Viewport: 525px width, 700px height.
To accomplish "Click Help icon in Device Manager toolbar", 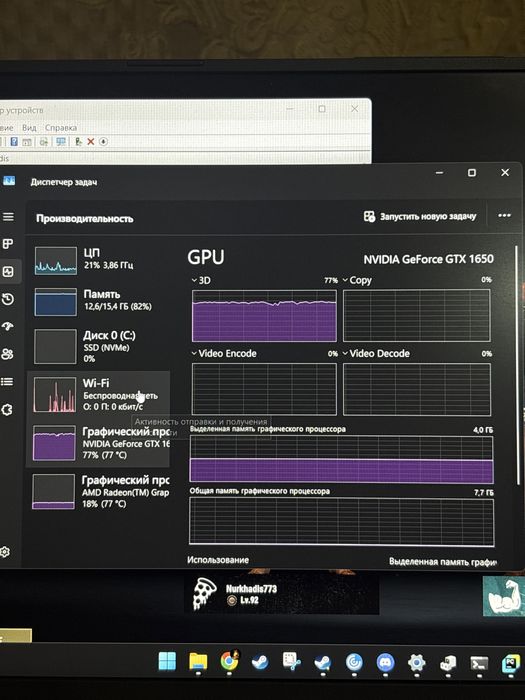I will 14,142.
